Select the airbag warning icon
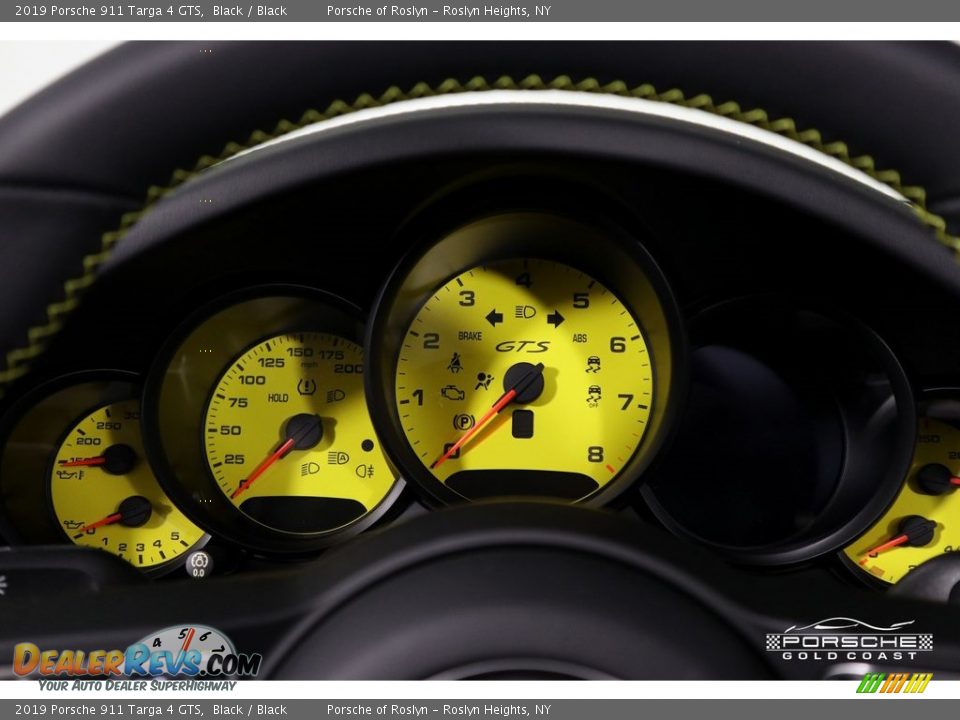The height and width of the screenshot is (720, 960). point(484,381)
